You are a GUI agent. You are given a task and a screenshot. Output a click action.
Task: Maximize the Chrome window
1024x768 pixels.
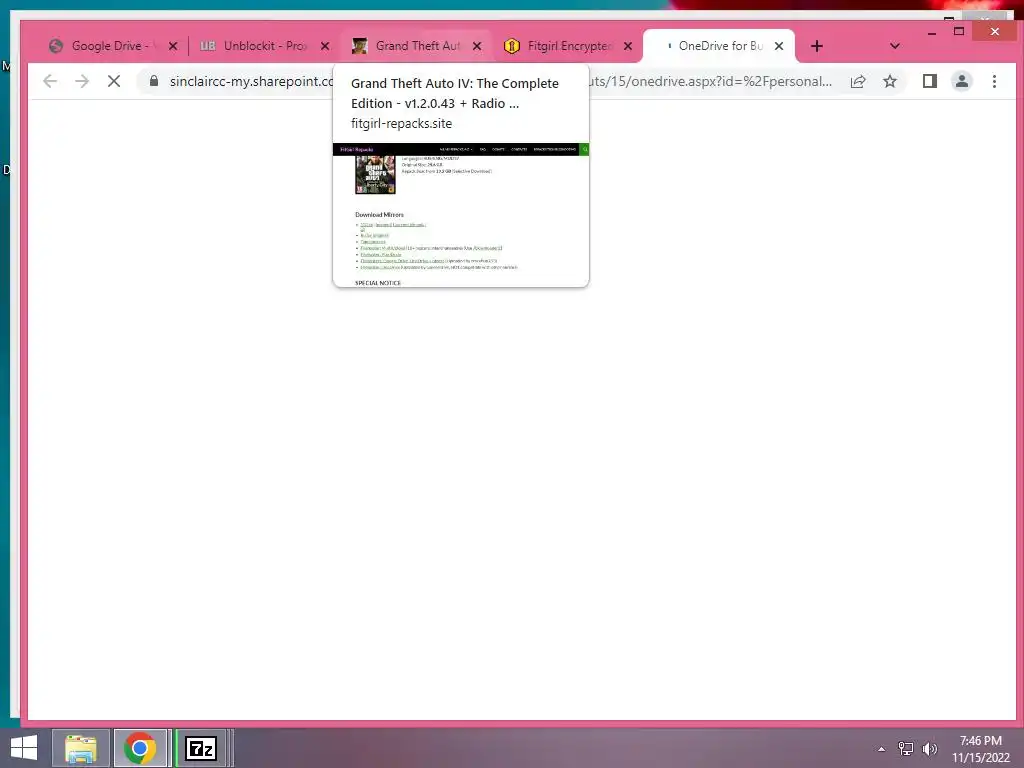tap(959, 31)
